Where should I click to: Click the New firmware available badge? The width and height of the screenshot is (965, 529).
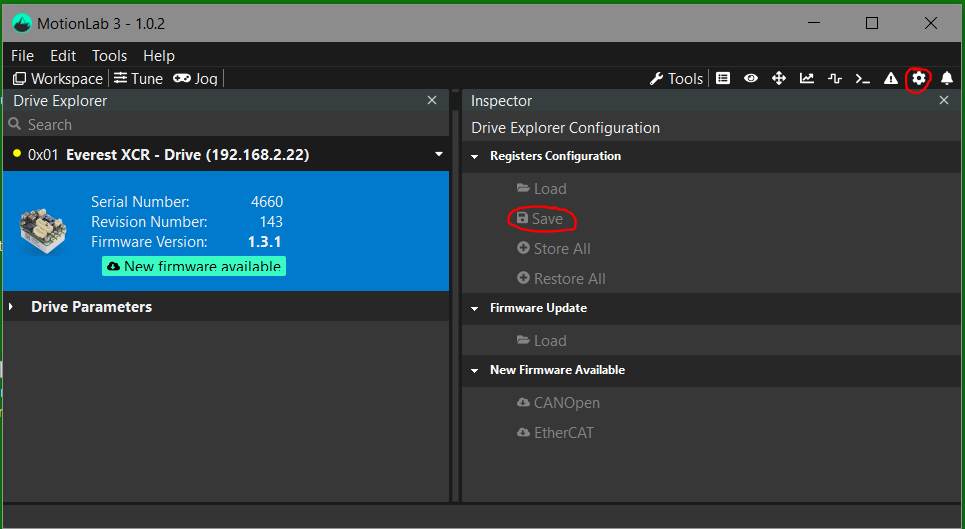pos(194,266)
